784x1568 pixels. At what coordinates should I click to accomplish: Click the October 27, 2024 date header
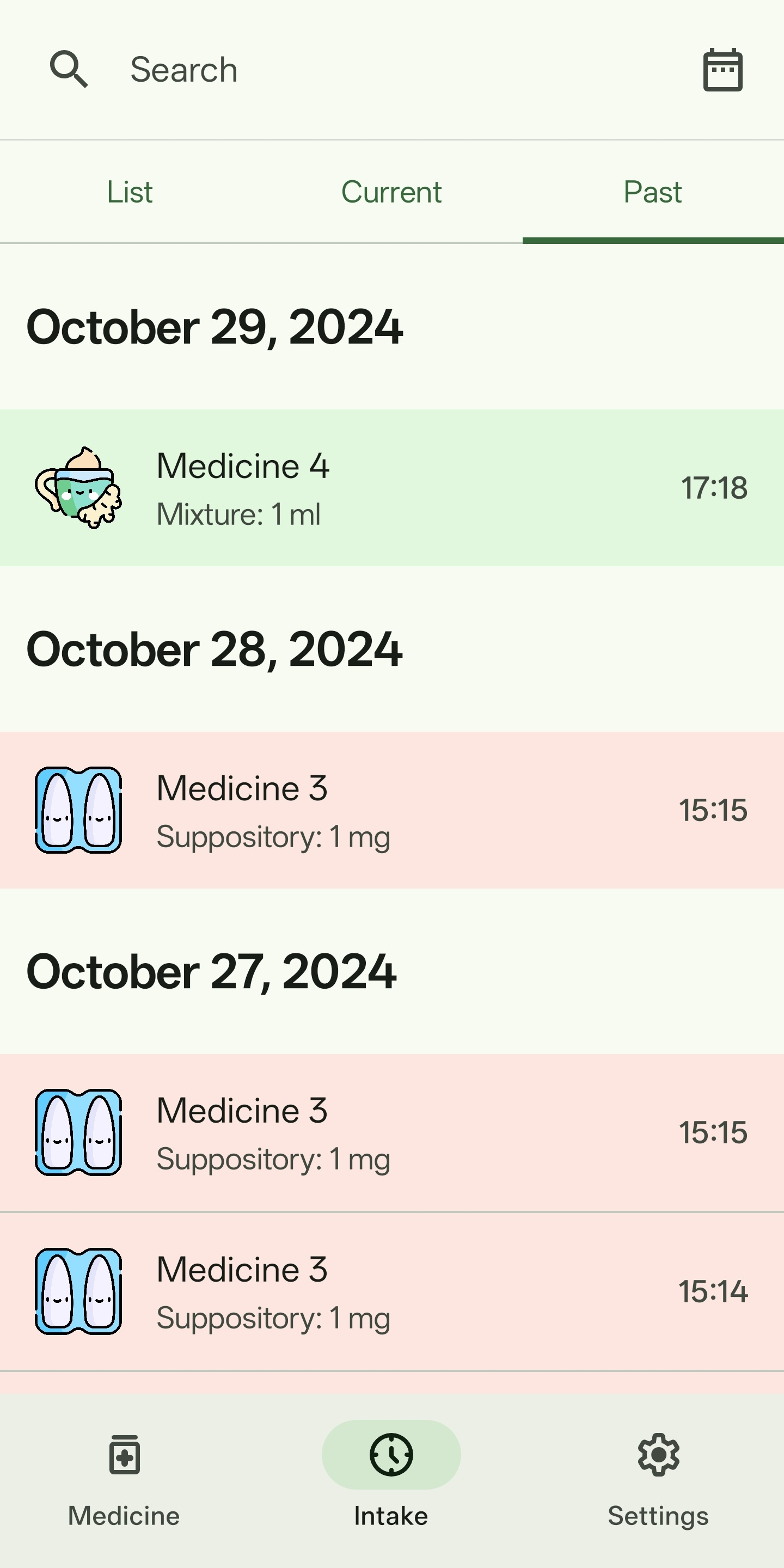pos(212,972)
